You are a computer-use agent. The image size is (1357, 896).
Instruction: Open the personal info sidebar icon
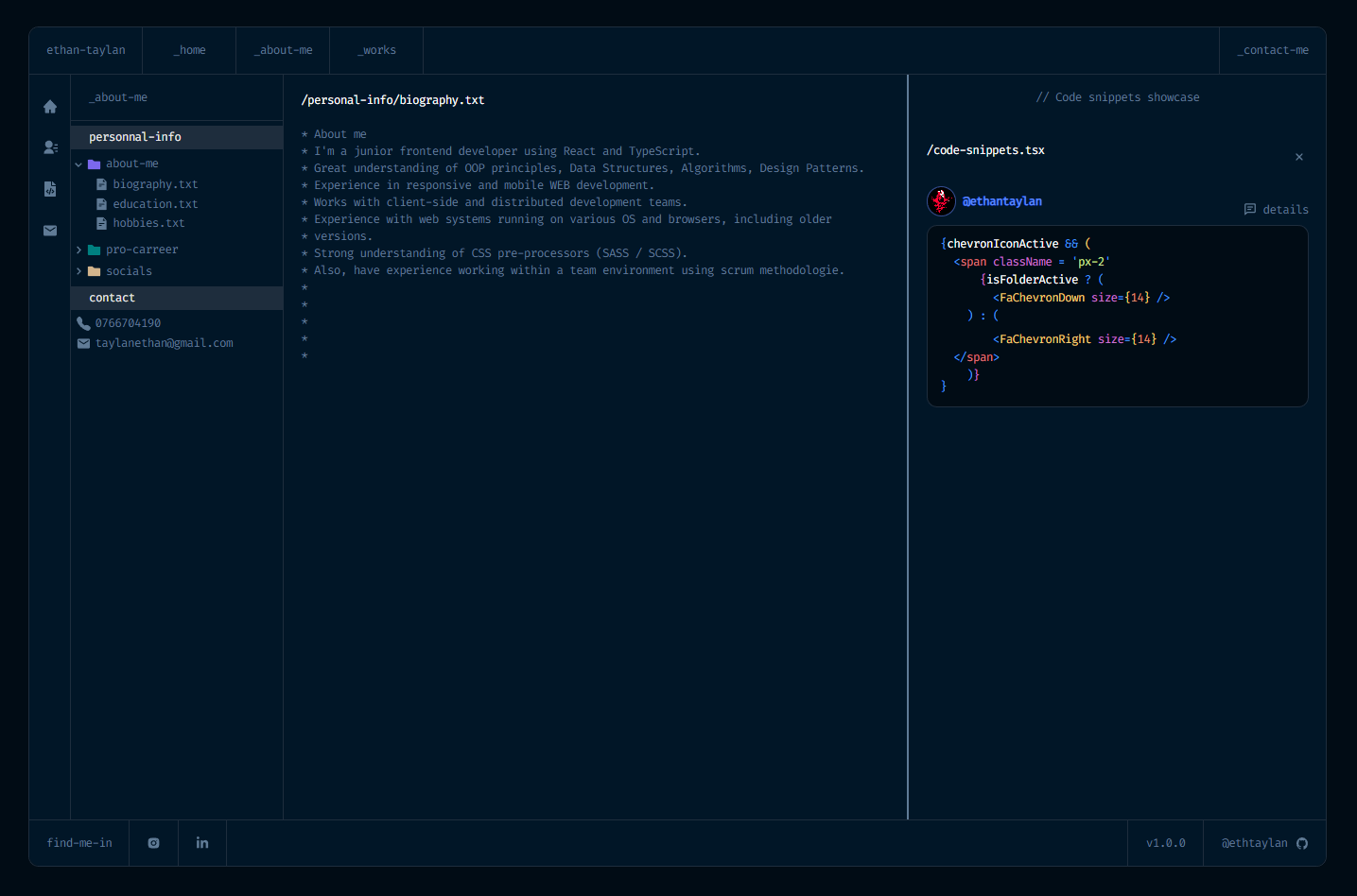coord(50,147)
